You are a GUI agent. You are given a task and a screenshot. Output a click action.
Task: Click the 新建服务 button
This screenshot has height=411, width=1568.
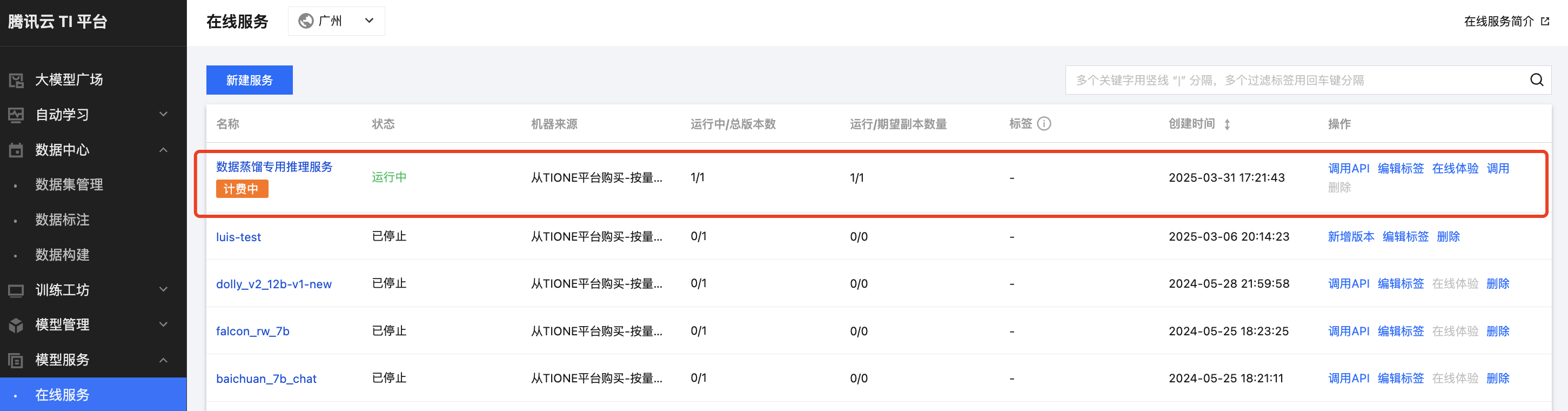pos(250,81)
